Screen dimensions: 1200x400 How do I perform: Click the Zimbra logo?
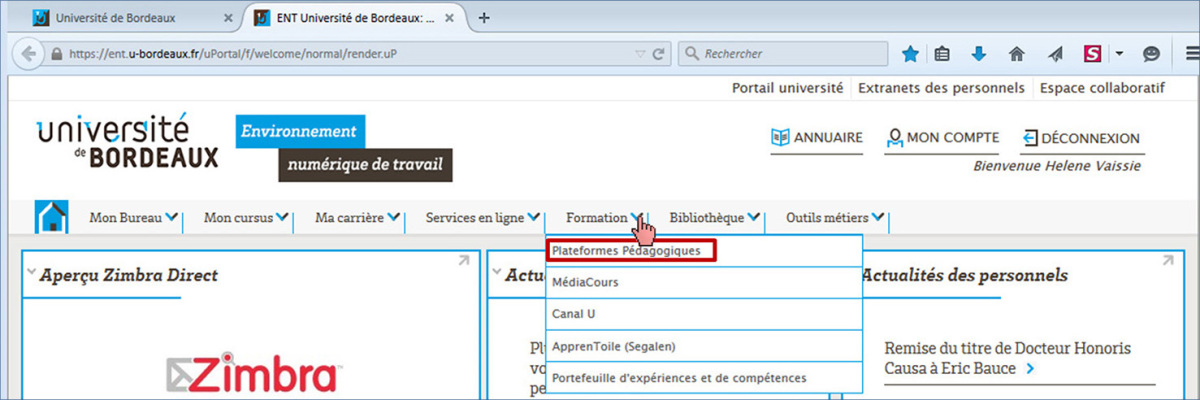point(254,374)
